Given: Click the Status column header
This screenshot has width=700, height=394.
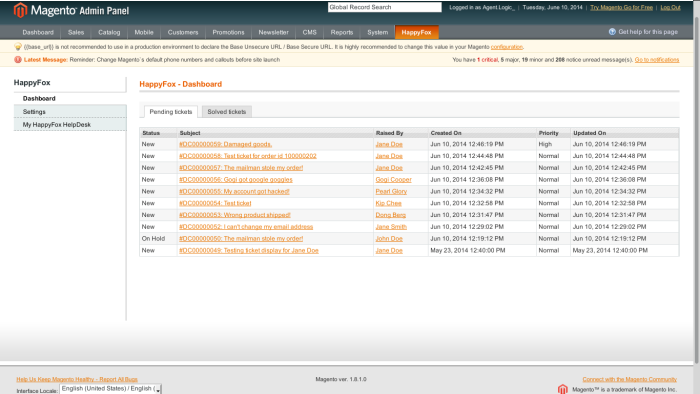Looking at the screenshot, I should pyautogui.click(x=158, y=133).
